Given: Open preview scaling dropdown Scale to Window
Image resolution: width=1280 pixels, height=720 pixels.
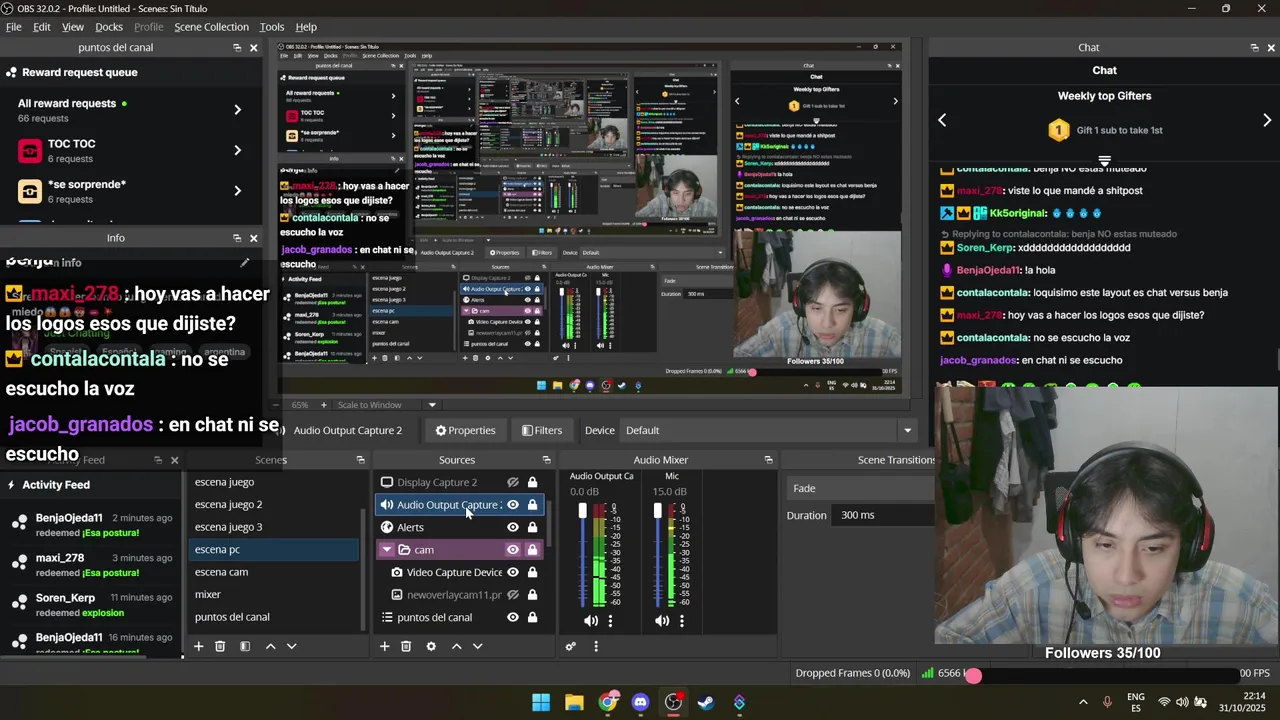Looking at the screenshot, I should point(387,405).
